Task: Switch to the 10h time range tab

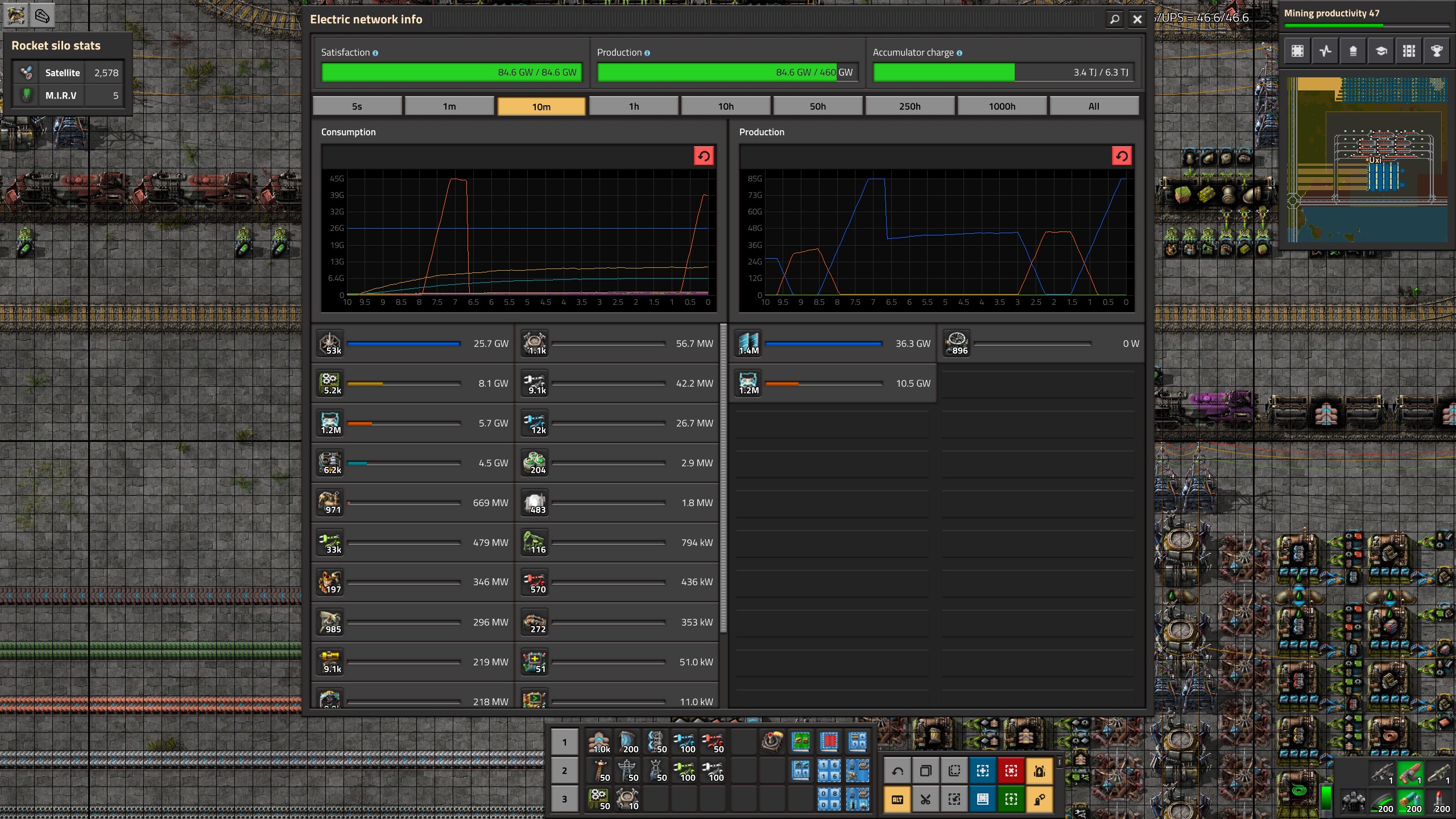Action: (x=726, y=106)
